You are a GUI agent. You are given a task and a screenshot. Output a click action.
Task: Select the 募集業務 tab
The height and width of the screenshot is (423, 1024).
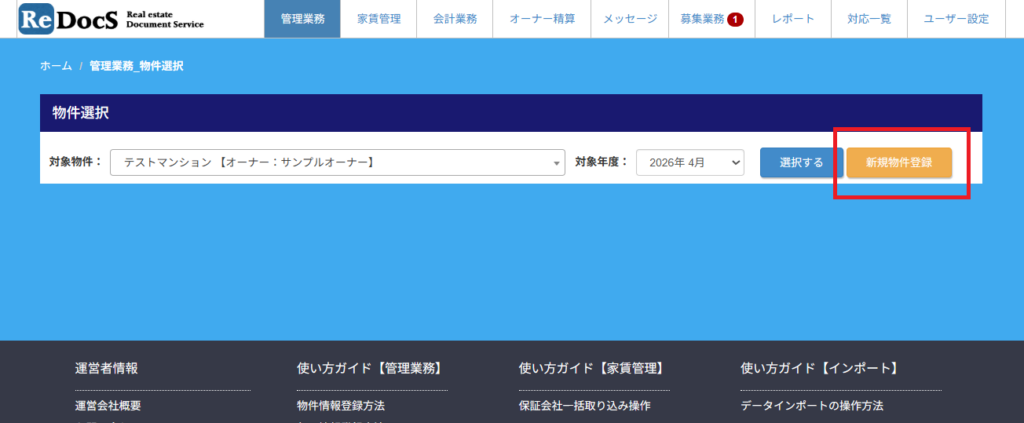pos(701,19)
